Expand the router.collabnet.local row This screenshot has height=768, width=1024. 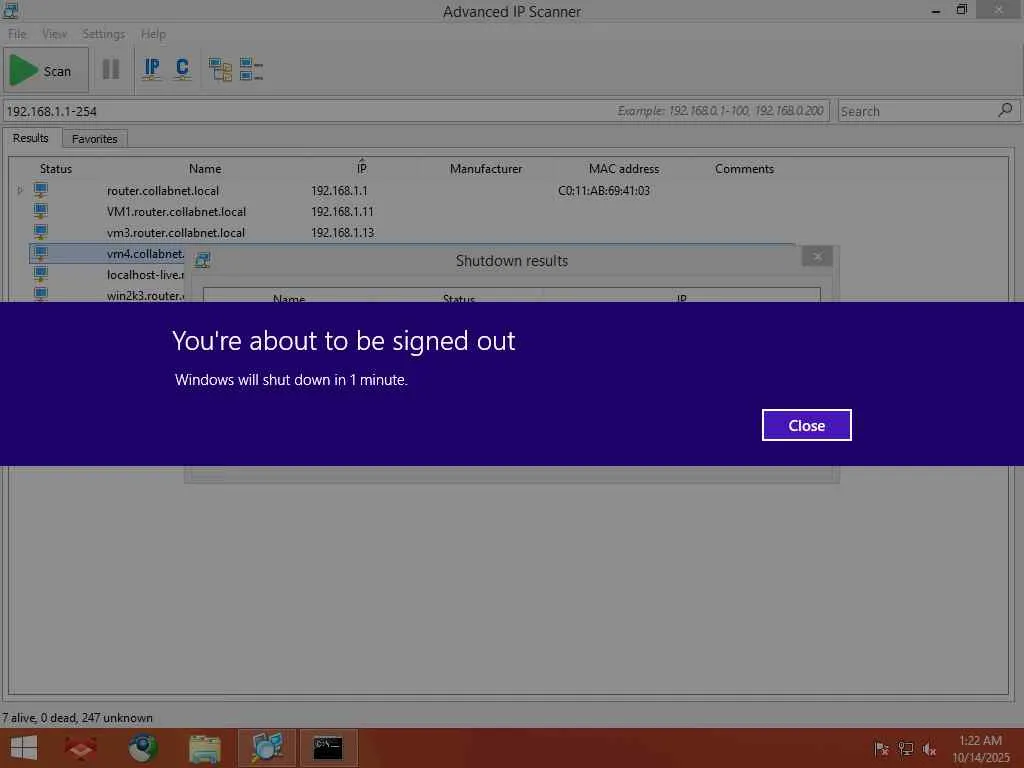[x=20, y=191]
